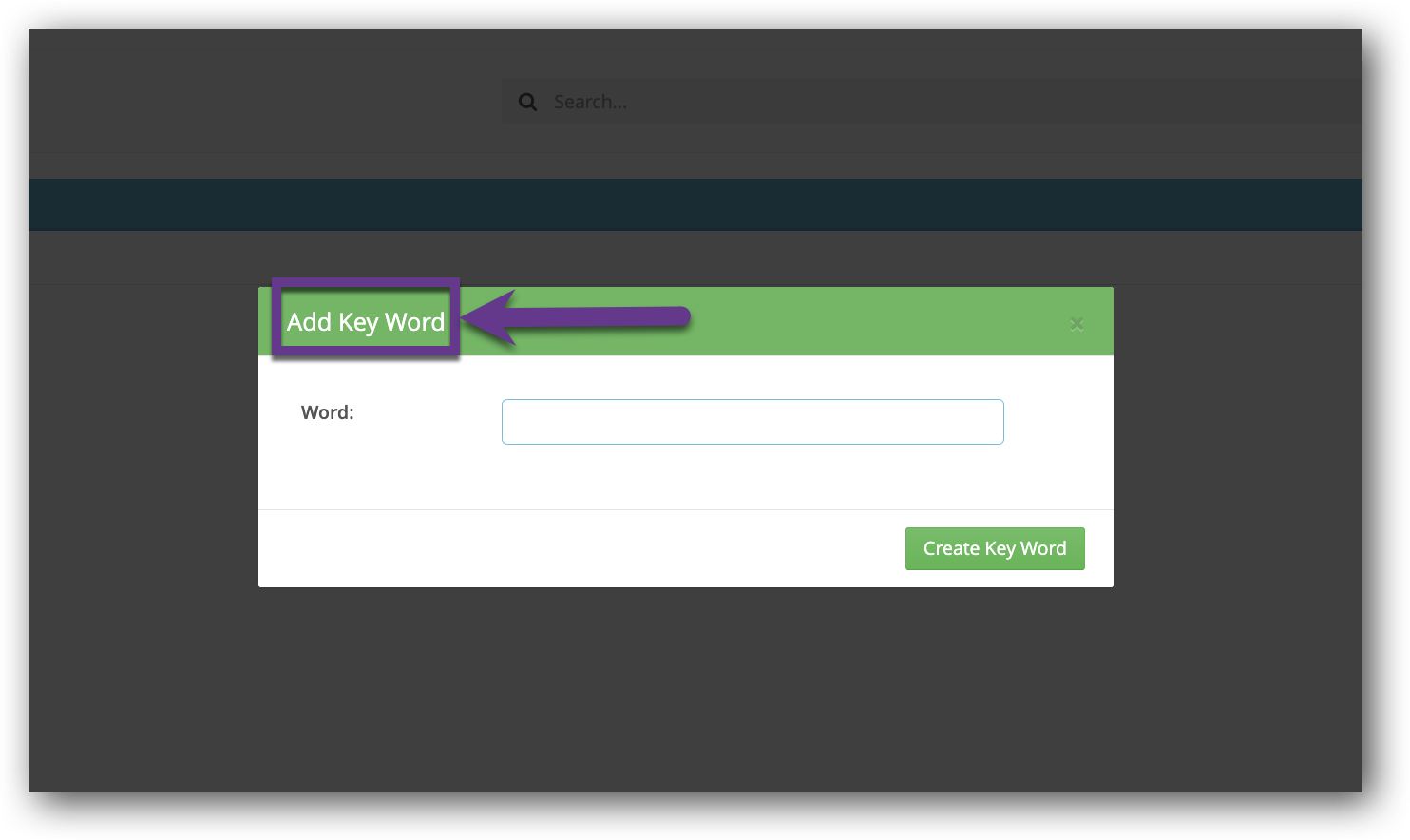The width and height of the screenshot is (1410, 840).
Task: Click the Word label in the dialog
Action: tap(327, 412)
